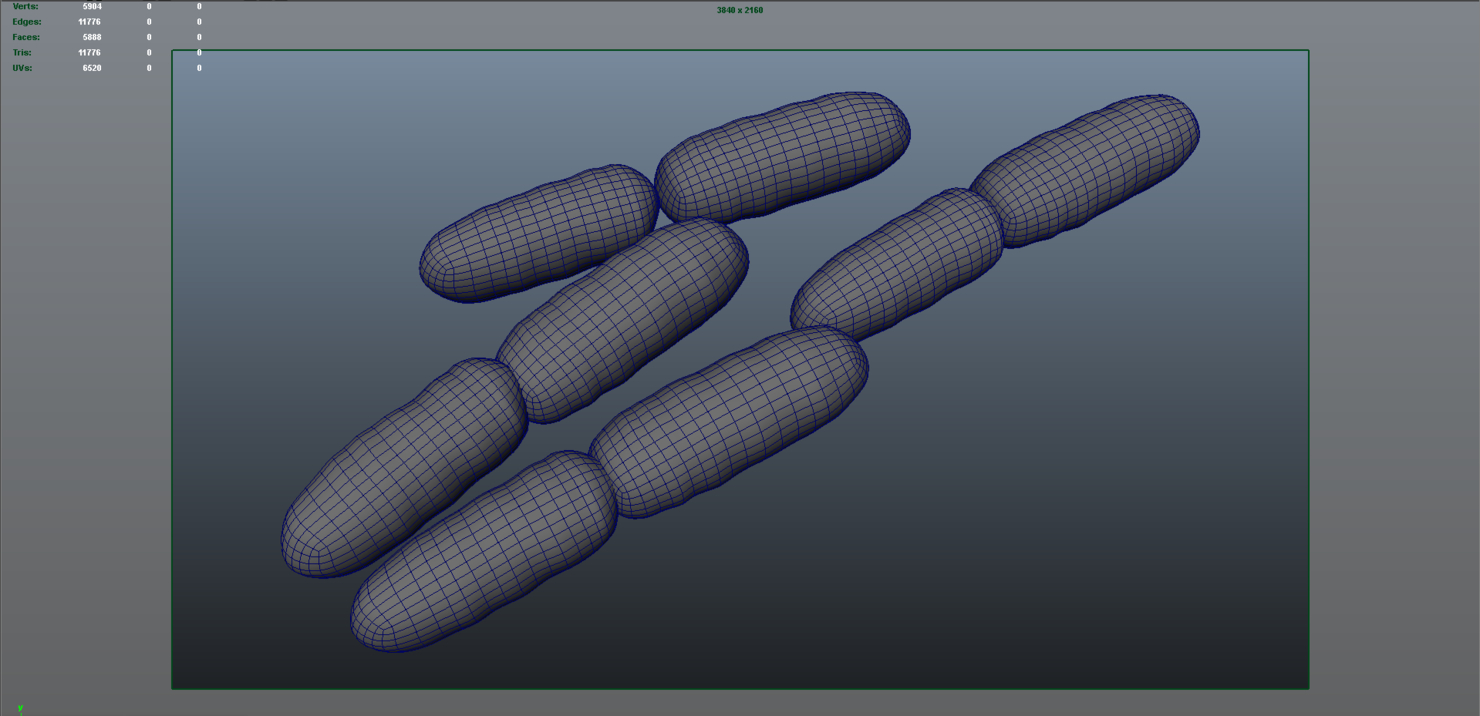1480x716 pixels.
Task: Click the Tris HUD readout
Action: coord(88,52)
